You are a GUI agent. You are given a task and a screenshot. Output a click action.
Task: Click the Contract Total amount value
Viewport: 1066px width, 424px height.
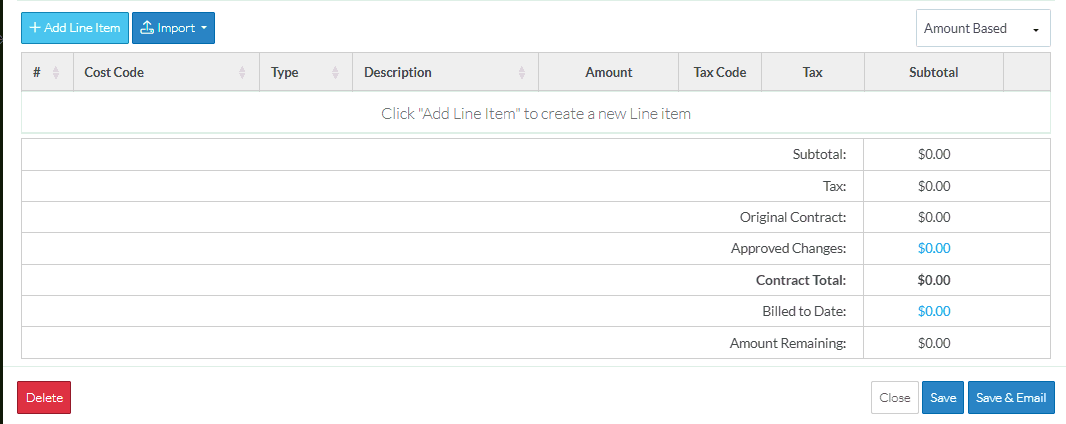[933, 280]
